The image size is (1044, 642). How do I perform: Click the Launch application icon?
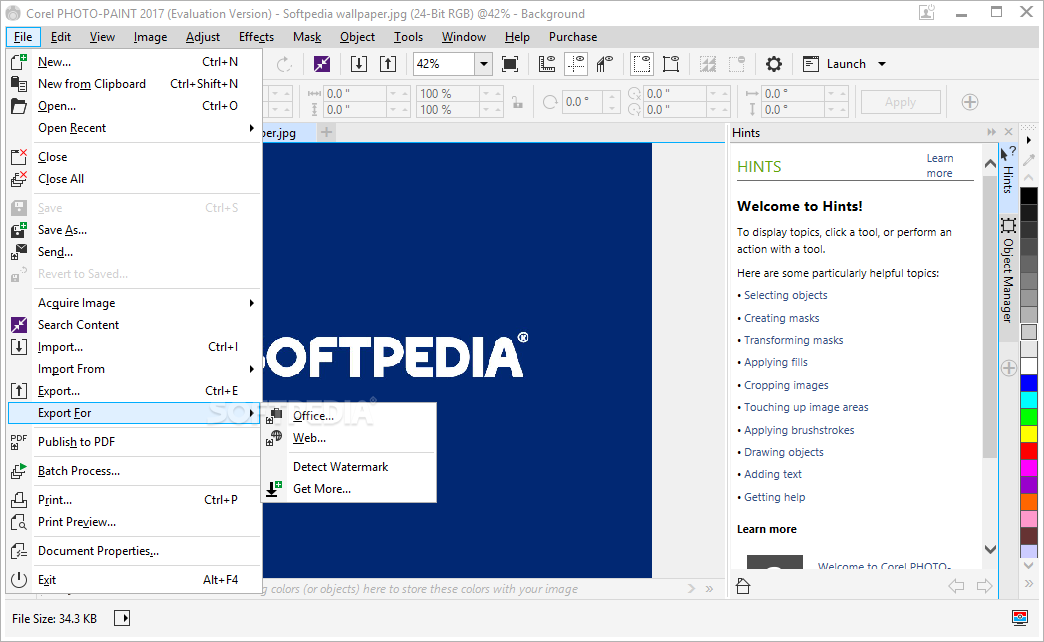click(811, 64)
